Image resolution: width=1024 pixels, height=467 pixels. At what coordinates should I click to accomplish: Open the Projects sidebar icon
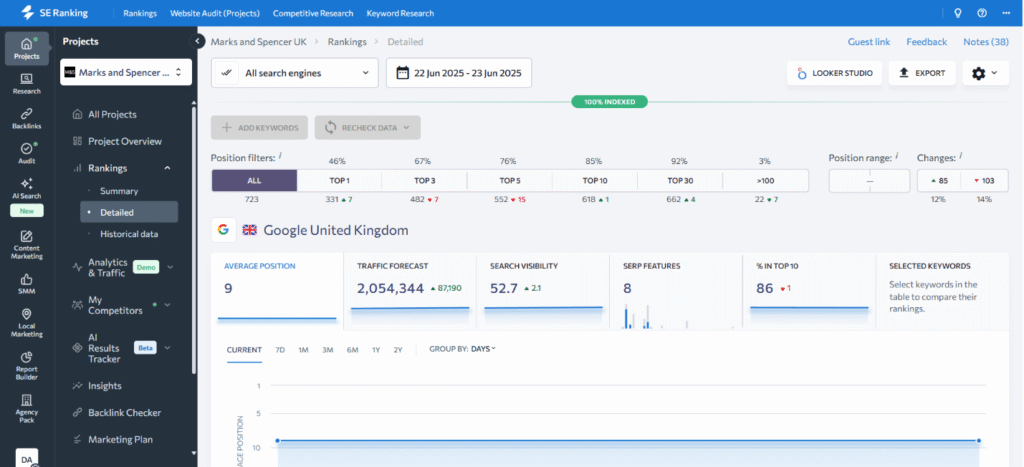click(x=27, y=48)
